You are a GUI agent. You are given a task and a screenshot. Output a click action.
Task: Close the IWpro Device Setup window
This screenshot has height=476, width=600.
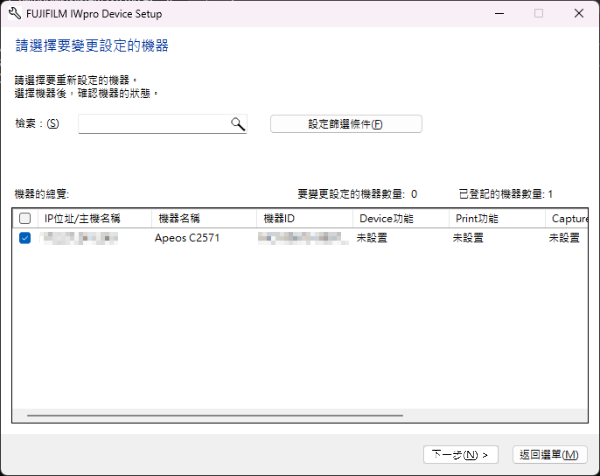pyautogui.click(x=579, y=14)
